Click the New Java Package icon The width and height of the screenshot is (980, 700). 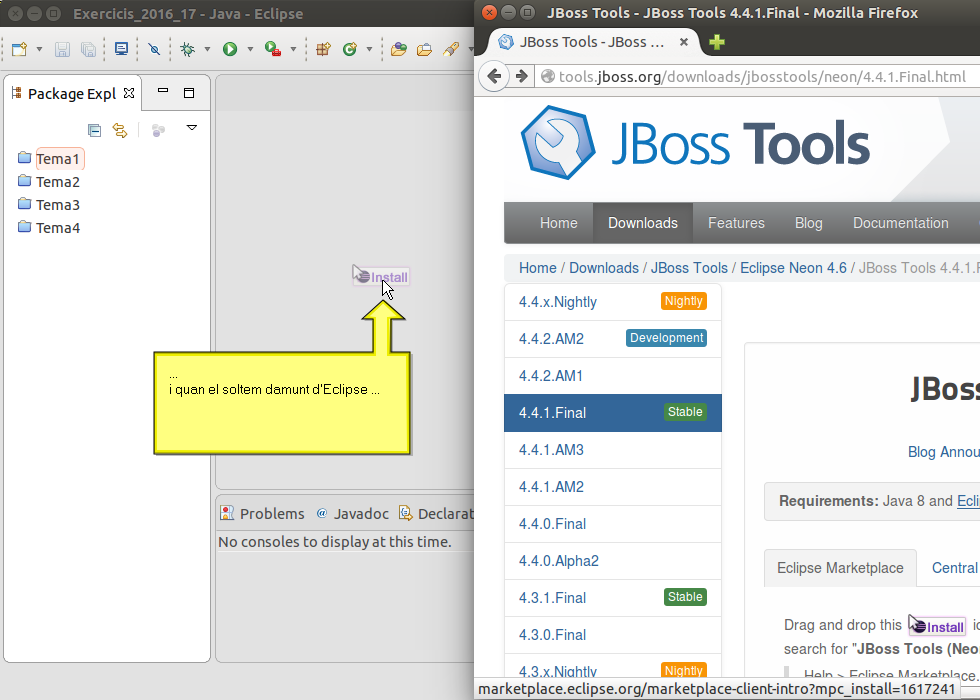[x=323, y=49]
